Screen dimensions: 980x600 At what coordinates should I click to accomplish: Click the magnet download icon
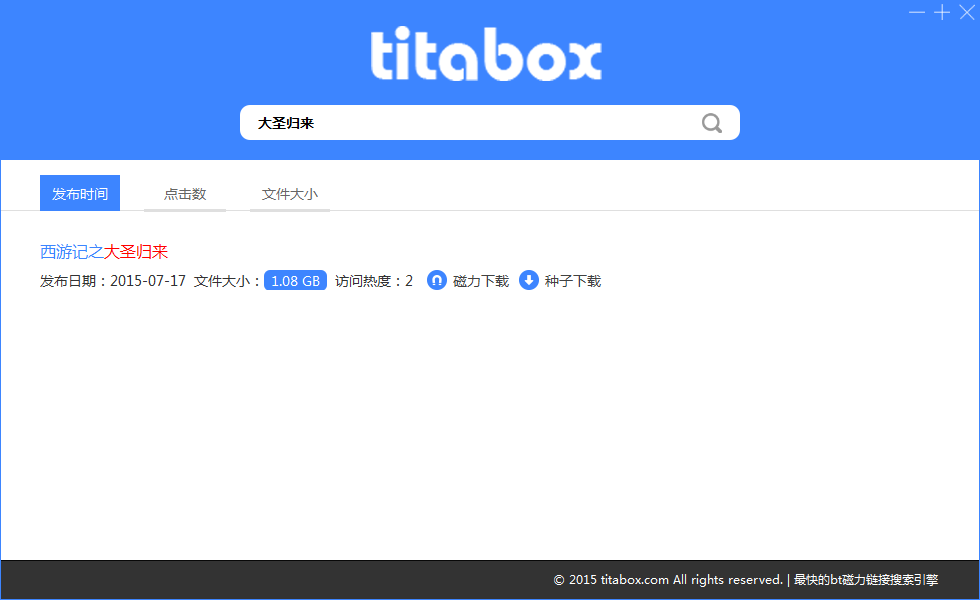point(437,281)
